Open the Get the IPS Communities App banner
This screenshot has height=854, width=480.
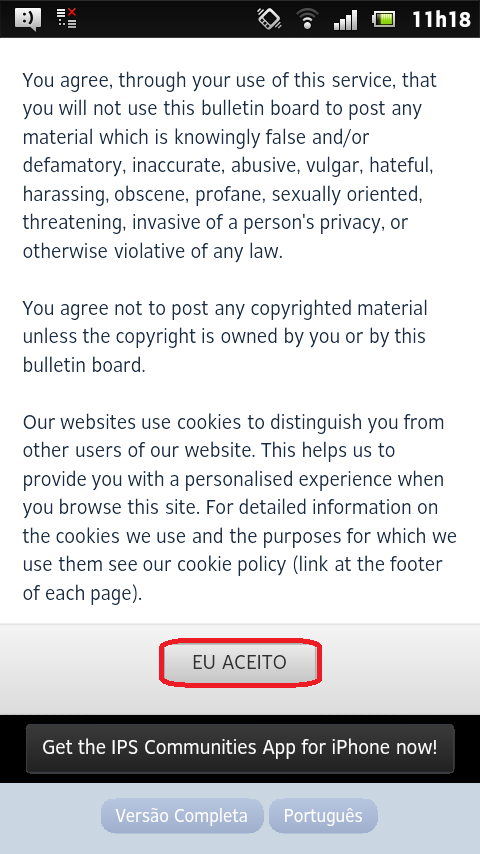pos(240,748)
